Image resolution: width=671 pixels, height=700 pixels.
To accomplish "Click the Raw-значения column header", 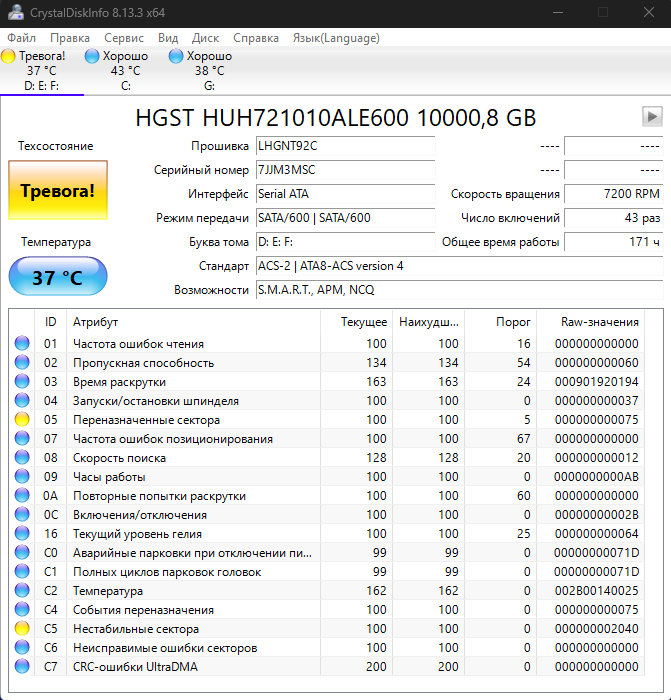I will tap(590, 322).
